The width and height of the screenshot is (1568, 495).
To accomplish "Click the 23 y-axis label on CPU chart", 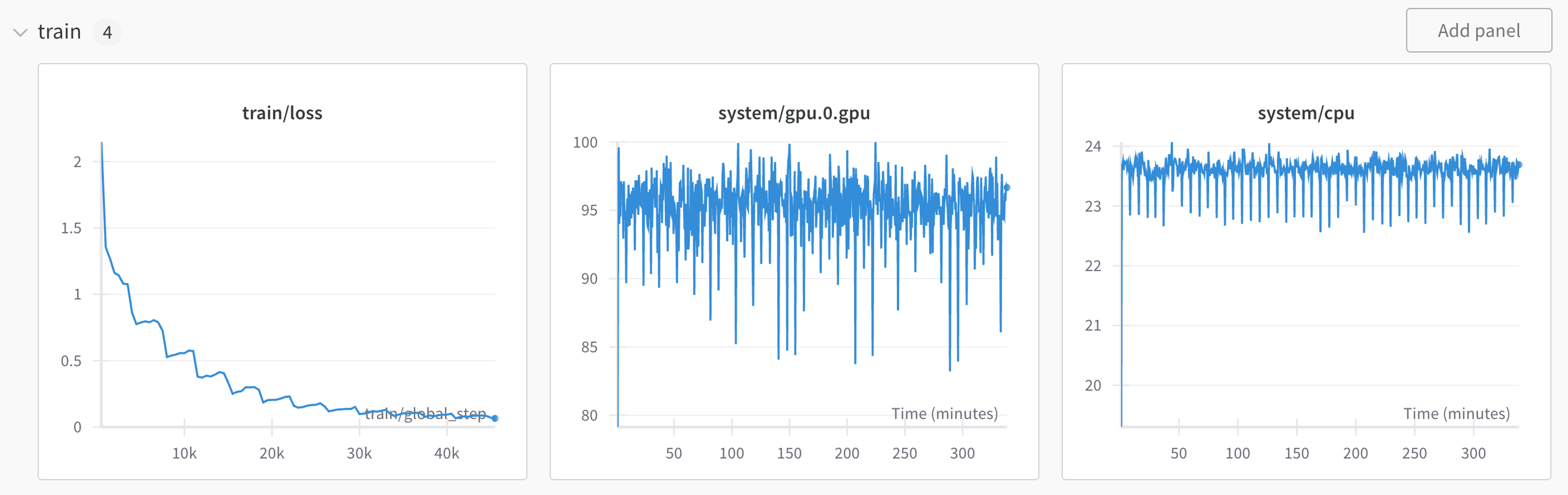I will [x=1093, y=206].
